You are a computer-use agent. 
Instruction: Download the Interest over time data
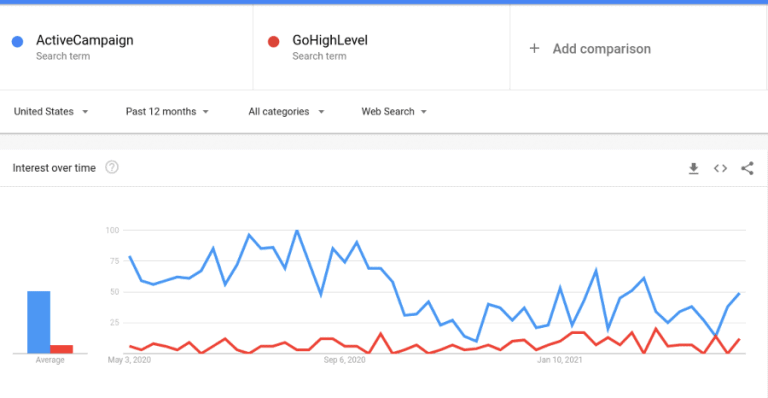point(693,168)
